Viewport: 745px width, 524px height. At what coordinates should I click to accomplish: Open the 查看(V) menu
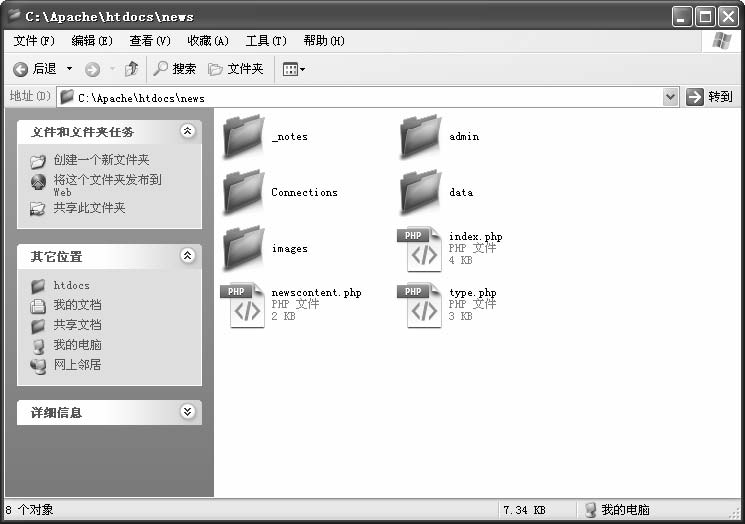coord(150,41)
